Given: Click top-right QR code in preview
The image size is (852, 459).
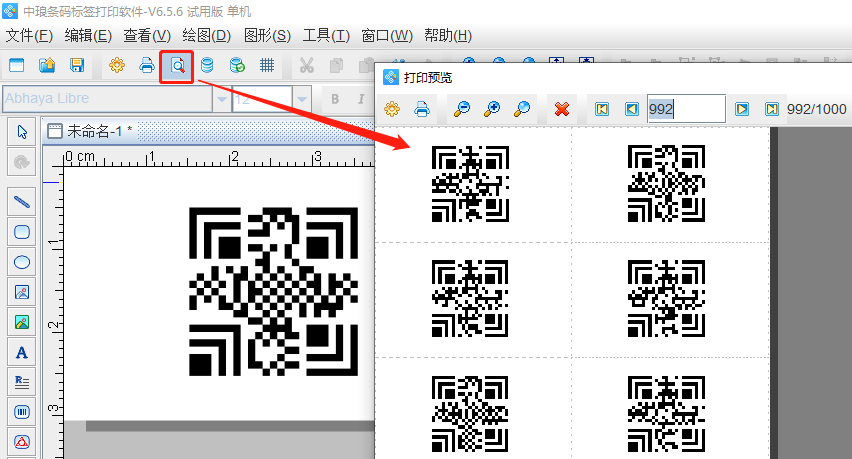Looking at the screenshot, I should pyautogui.click(x=666, y=184).
